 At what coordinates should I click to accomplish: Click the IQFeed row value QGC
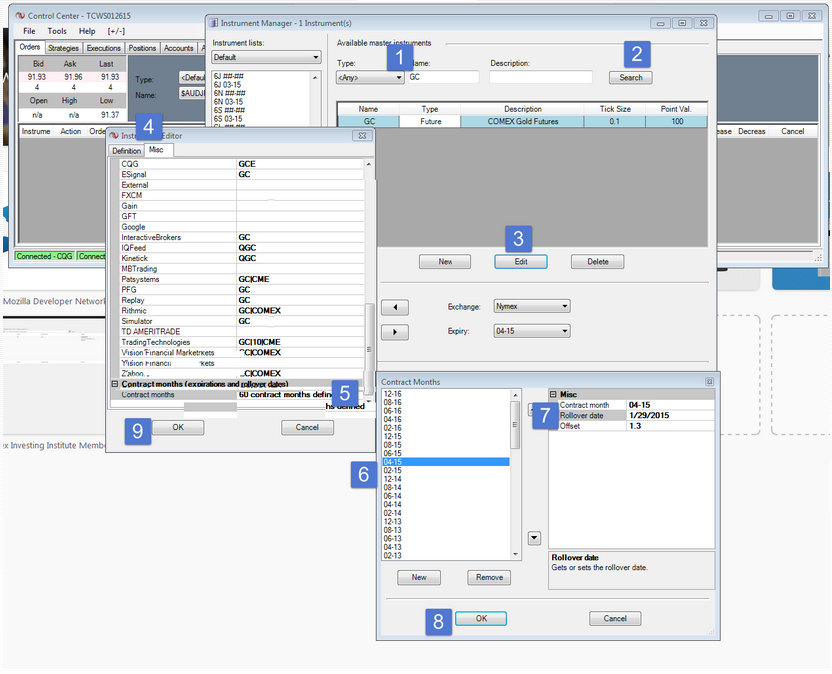[300, 248]
